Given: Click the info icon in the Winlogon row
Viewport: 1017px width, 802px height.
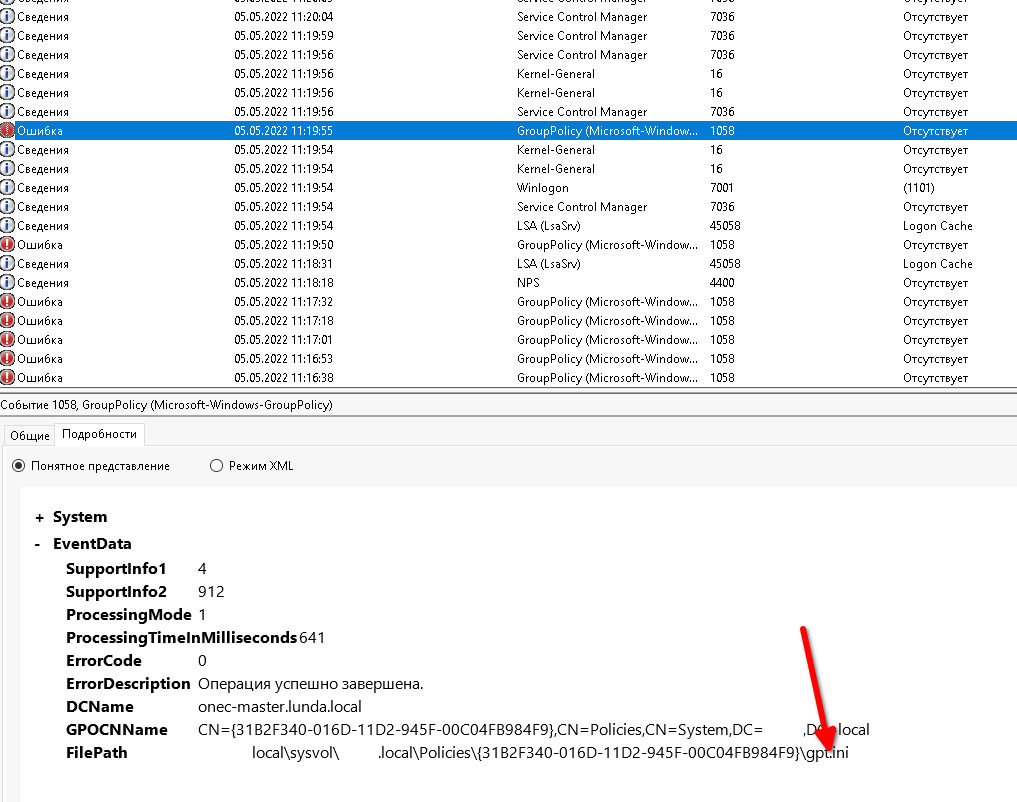Looking at the screenshot, I should pos(7,187).
